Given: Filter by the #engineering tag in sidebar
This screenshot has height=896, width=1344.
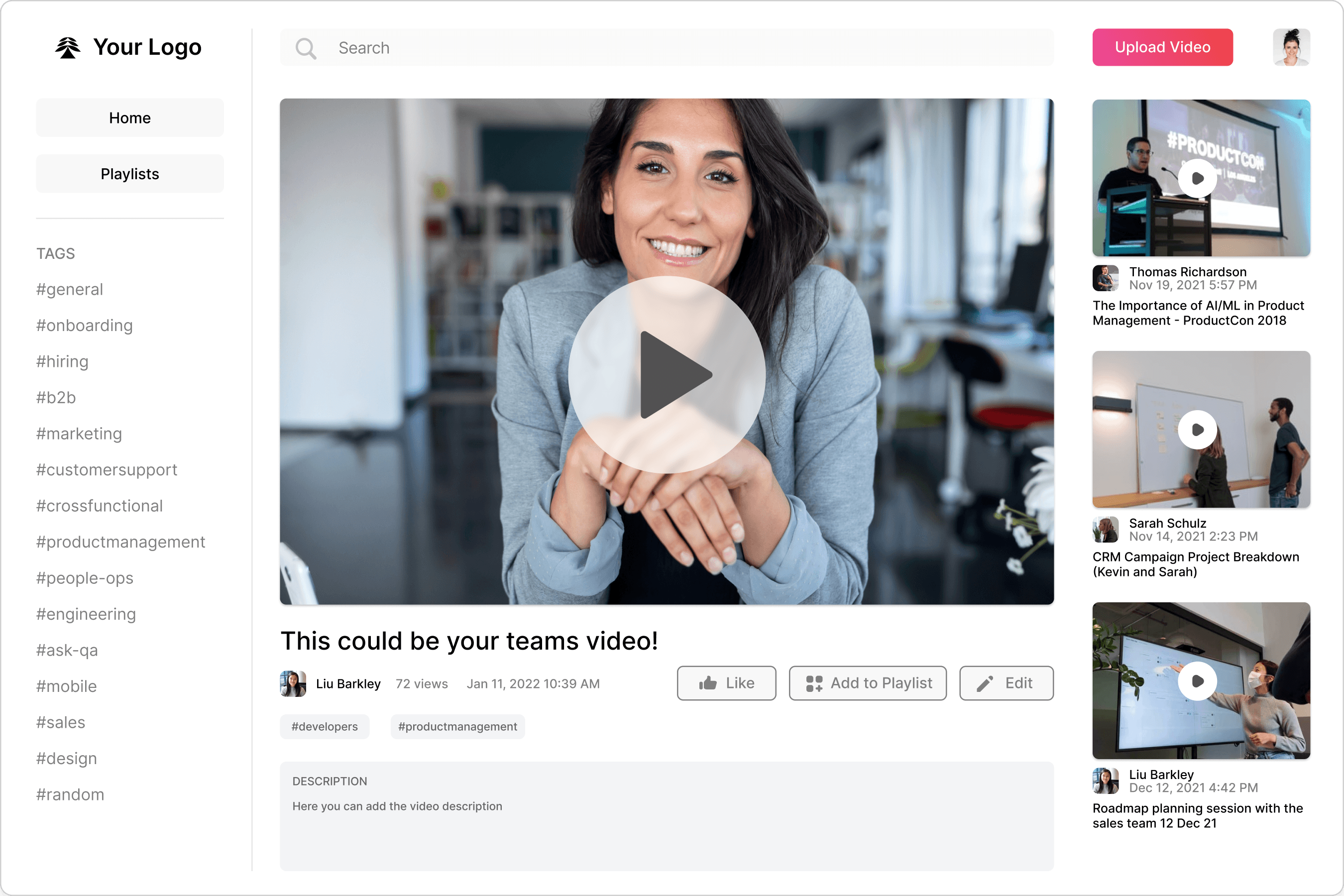Looking at the screenshot, I should click(86, 614).
